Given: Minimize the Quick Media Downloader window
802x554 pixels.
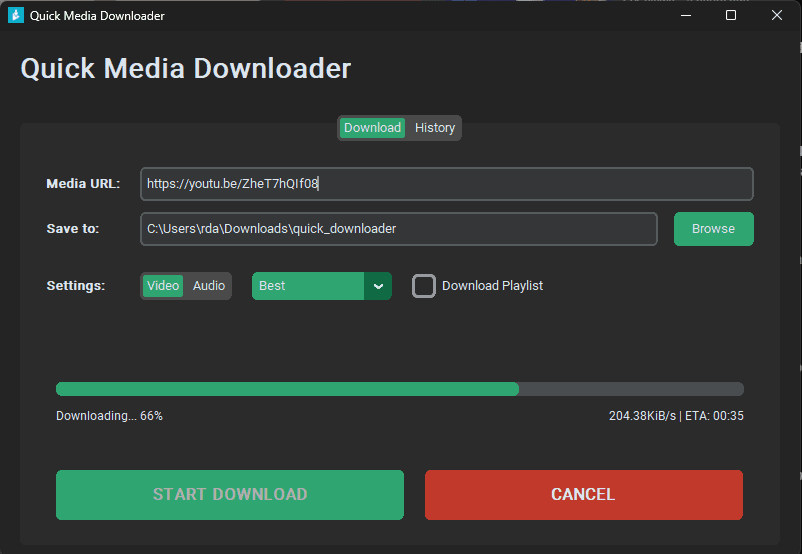Looking at the screenshot, I should click(x=686, y=15).
